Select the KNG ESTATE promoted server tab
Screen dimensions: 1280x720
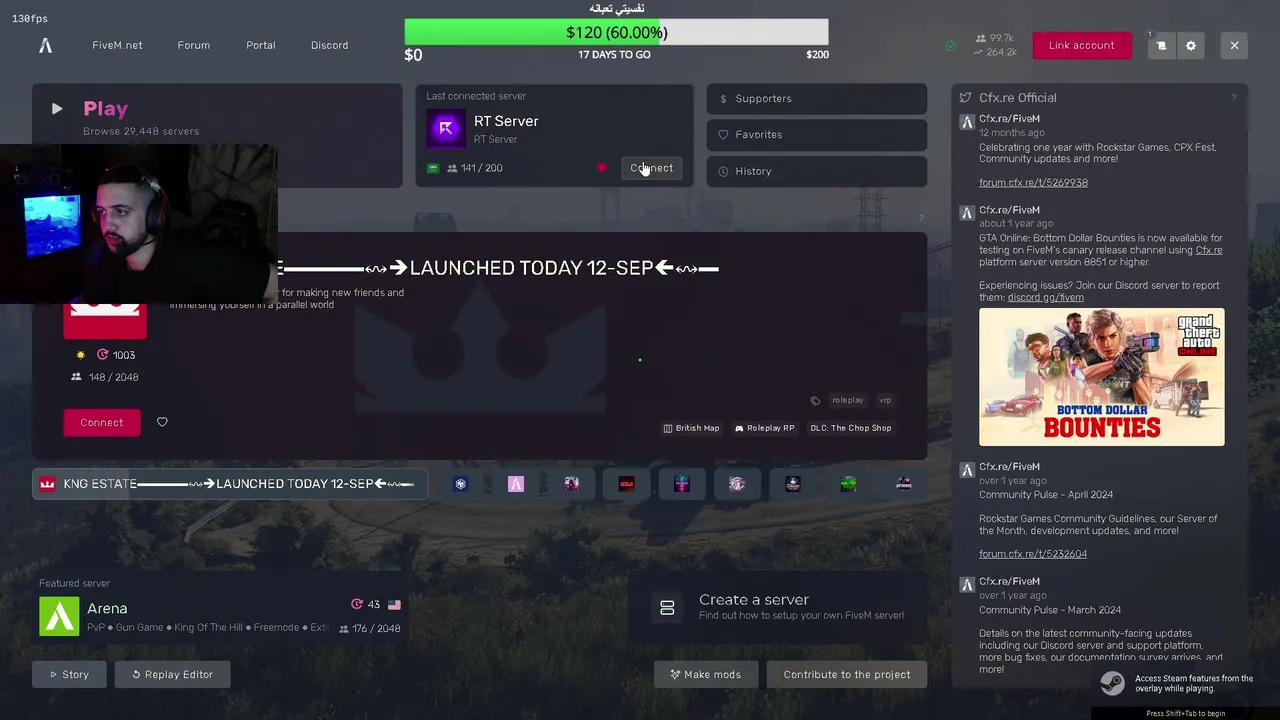pyautogui.click(x=230, y=484)
